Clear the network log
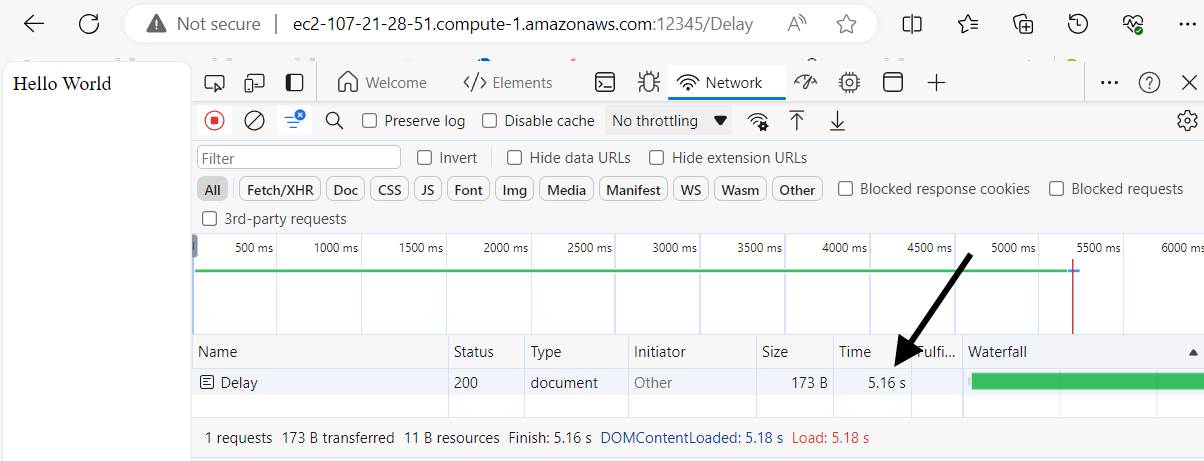This screenshot has height=461, width=1204. click(x=254, y=121)
